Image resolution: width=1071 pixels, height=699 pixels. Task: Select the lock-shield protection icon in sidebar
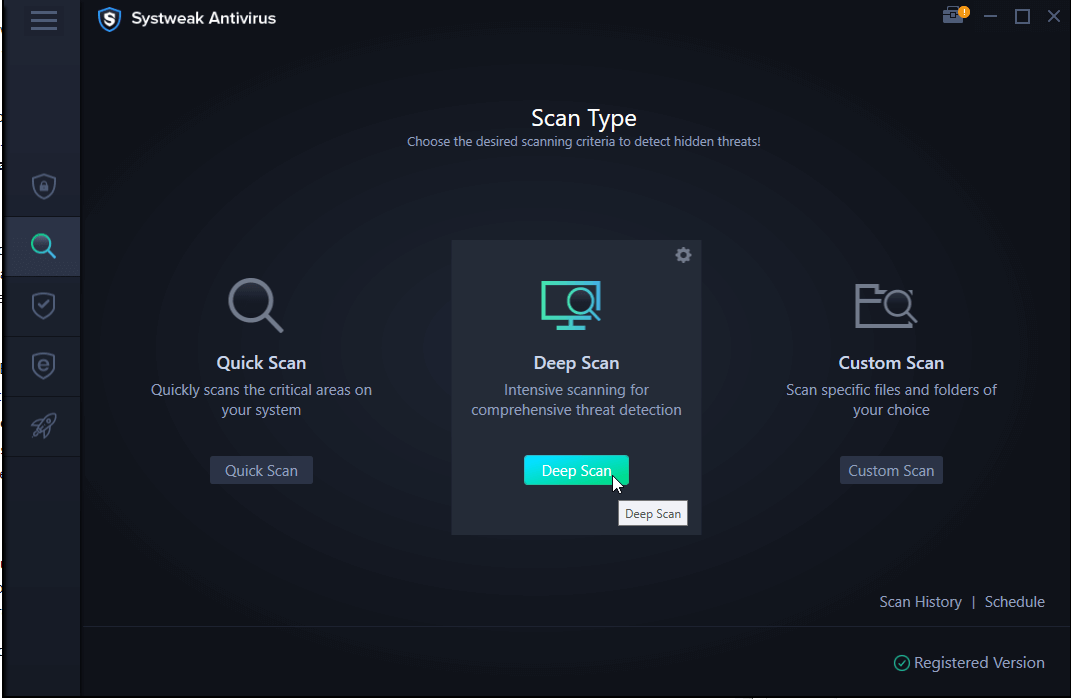pos(43,186)
